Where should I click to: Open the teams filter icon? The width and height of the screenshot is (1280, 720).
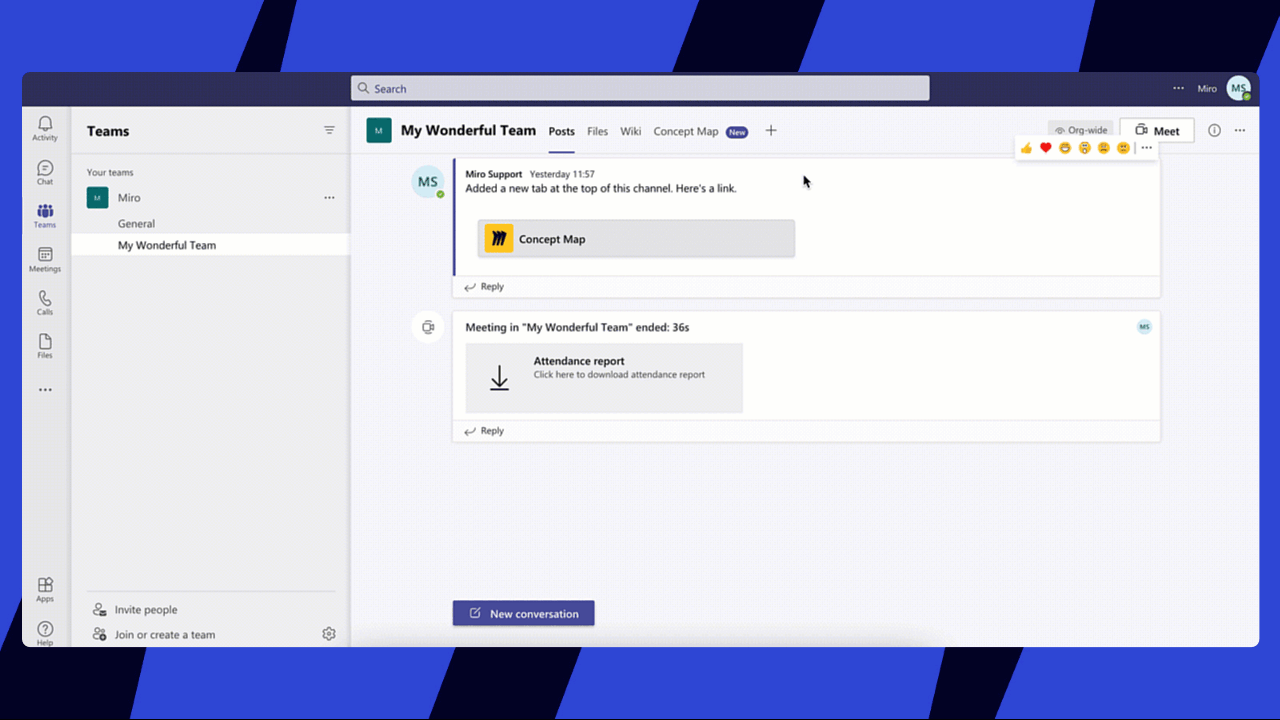coord(329,131)
